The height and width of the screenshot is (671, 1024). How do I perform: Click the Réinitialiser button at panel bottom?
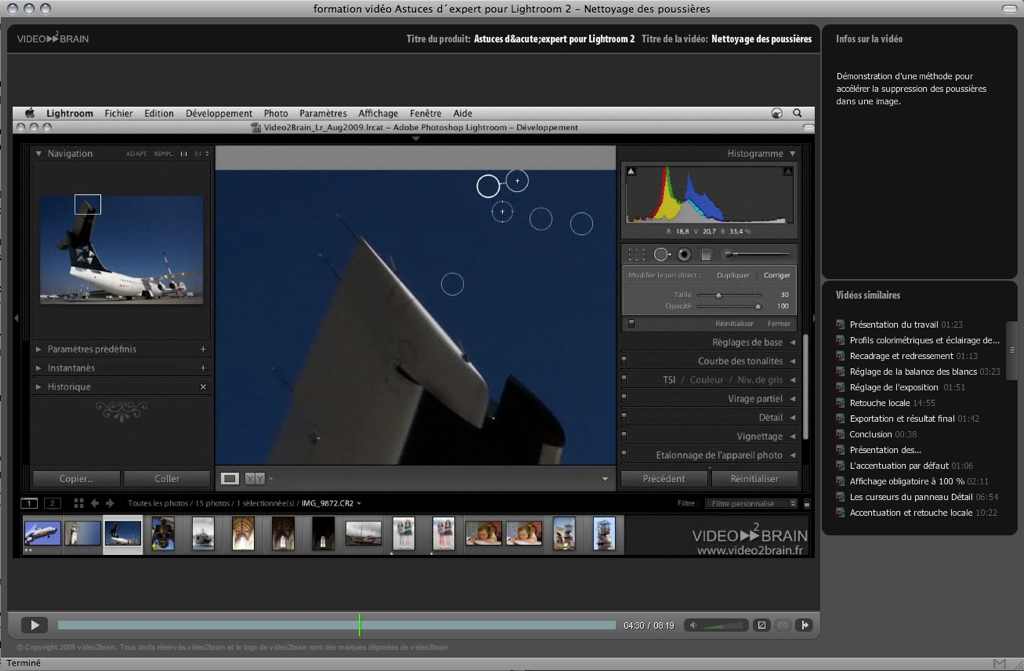coord(754,479)
